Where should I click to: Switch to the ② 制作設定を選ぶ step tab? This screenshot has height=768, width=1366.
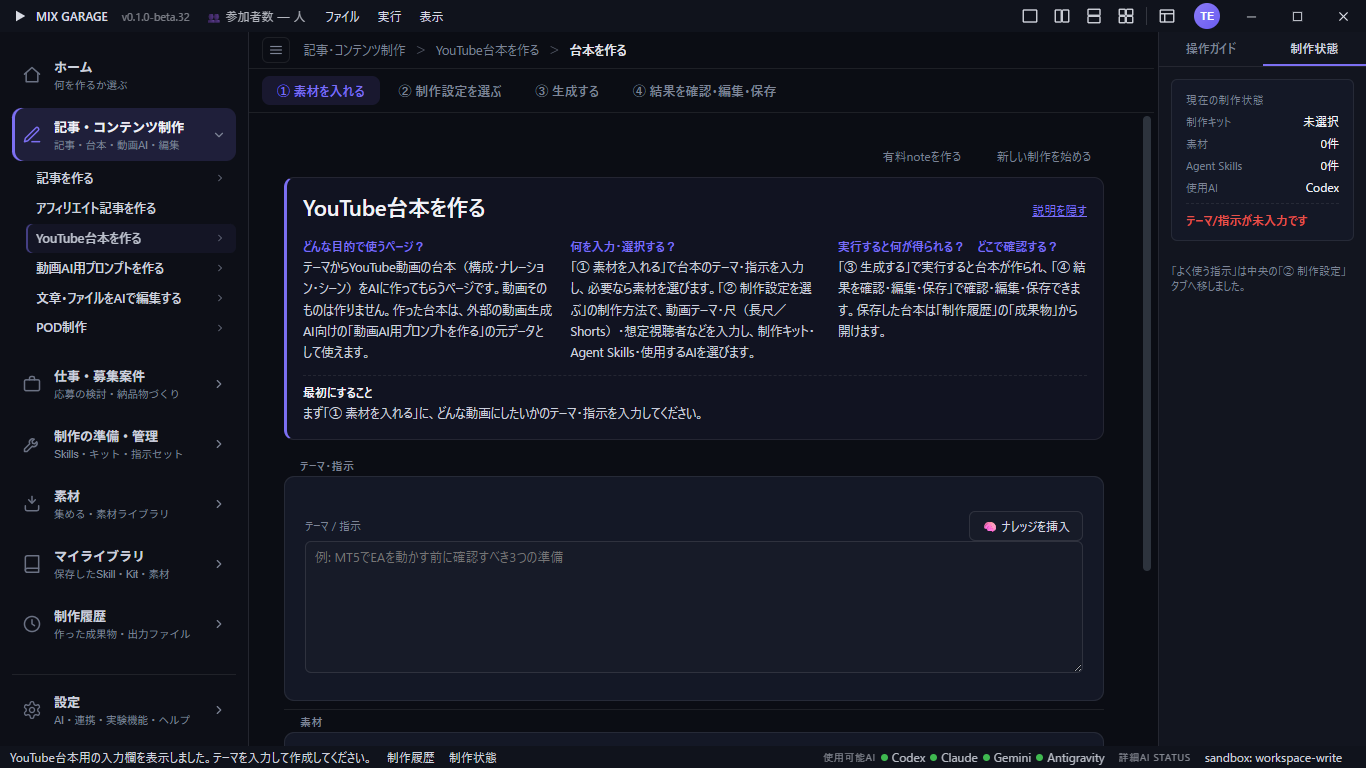tap(450, 91)
